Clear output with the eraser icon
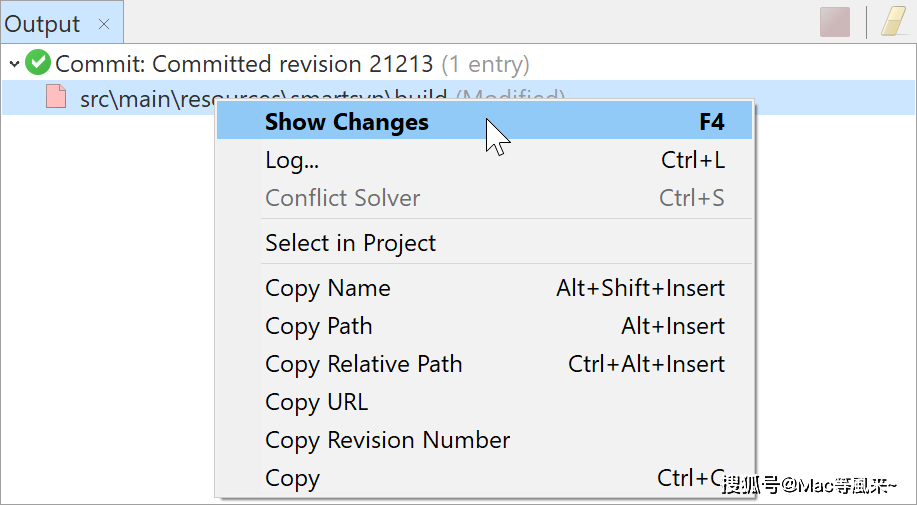The image size is (917, 505). click(x=894, y=22)
